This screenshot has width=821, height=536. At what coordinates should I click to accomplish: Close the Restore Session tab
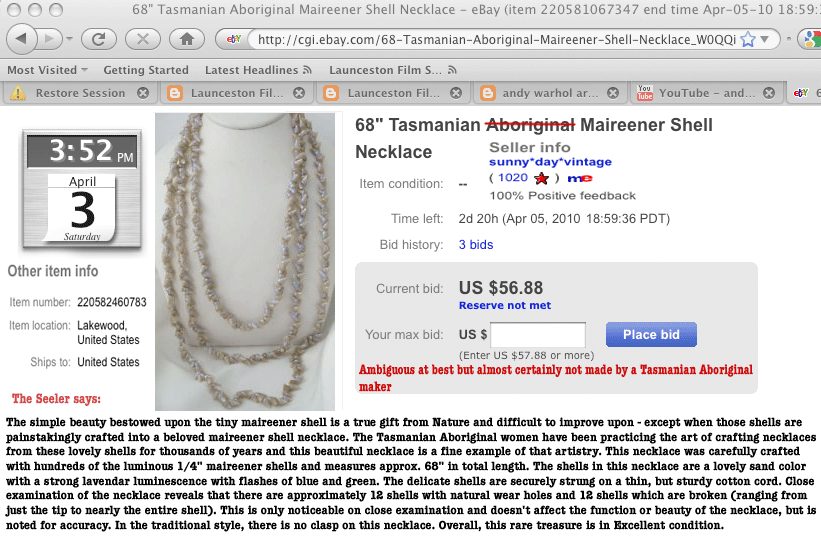143,93
